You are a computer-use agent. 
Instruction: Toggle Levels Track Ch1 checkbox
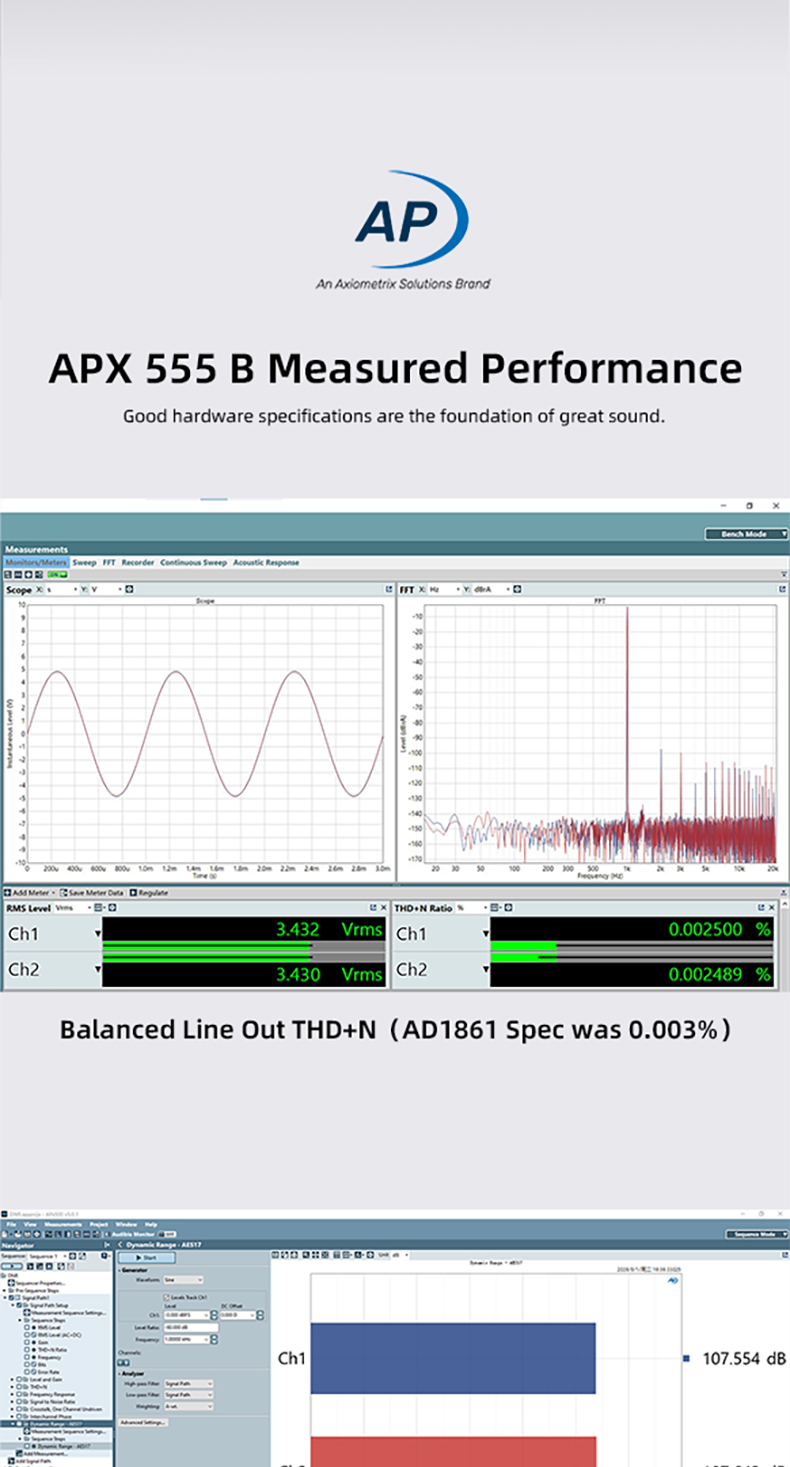point(166,1297)
